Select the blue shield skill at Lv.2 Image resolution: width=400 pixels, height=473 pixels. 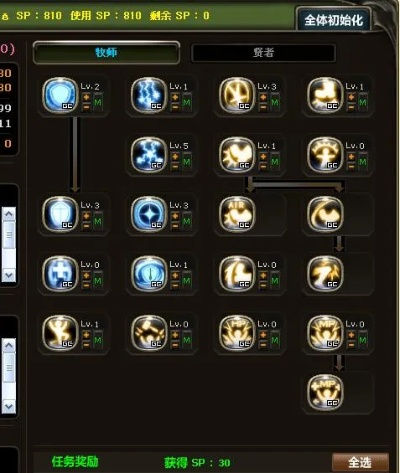[x=60, y=95]
